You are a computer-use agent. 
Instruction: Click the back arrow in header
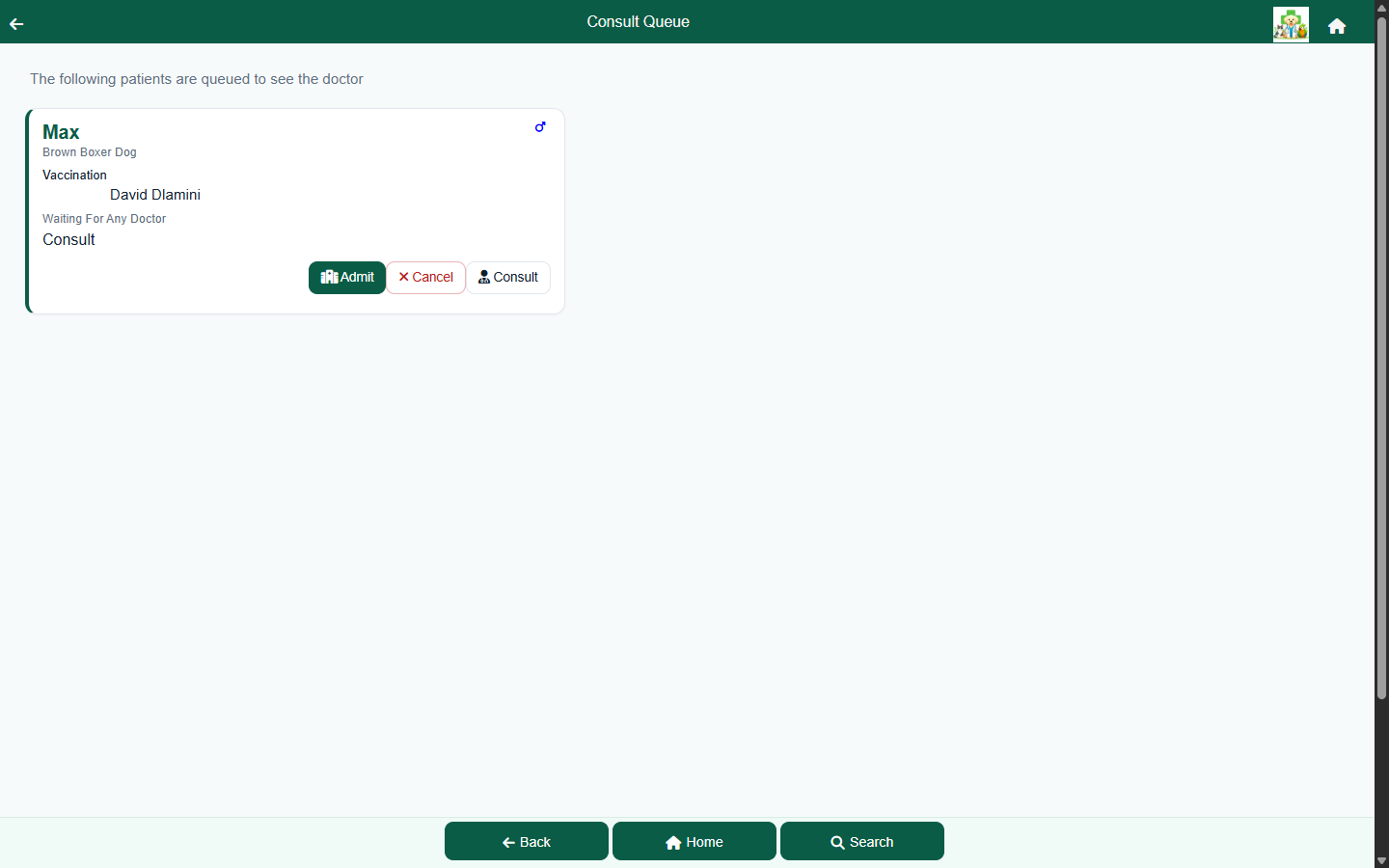16,24
